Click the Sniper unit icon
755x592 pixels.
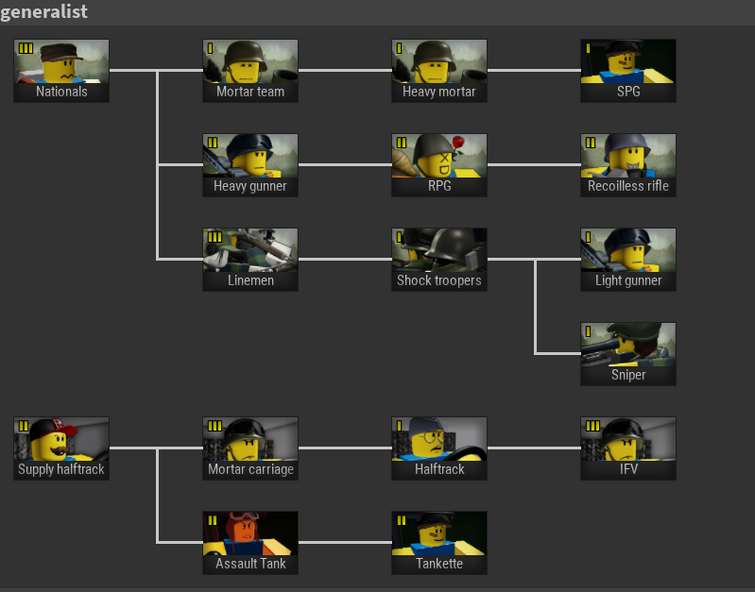pyautogui.click(x=628, y=354)
